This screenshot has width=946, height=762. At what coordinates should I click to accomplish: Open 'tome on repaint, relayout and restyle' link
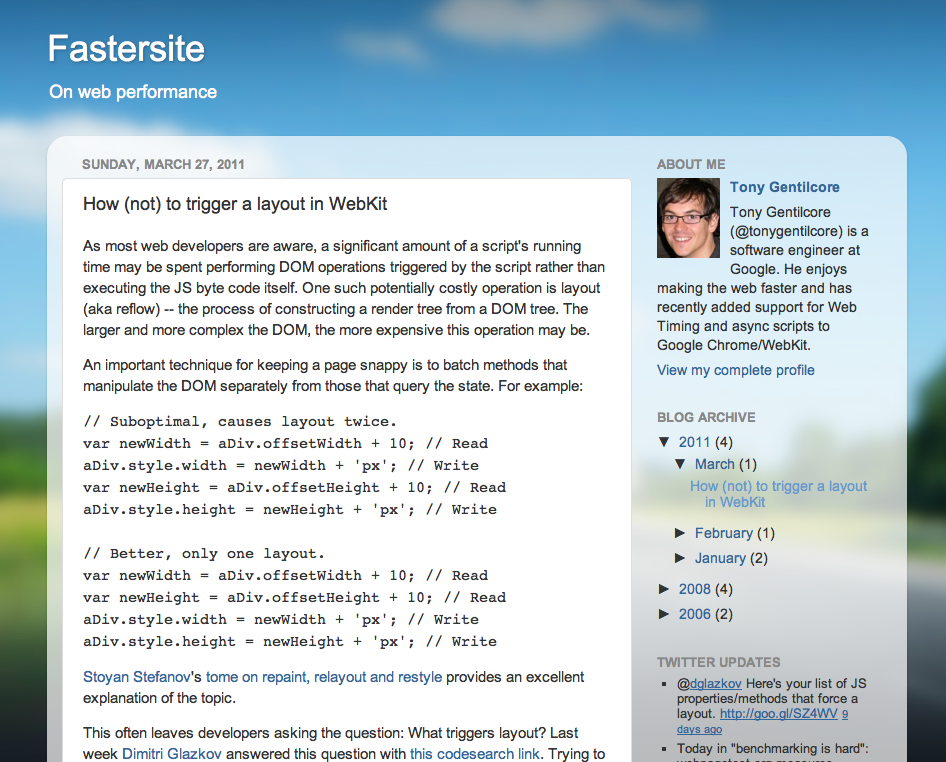point(324,677)
